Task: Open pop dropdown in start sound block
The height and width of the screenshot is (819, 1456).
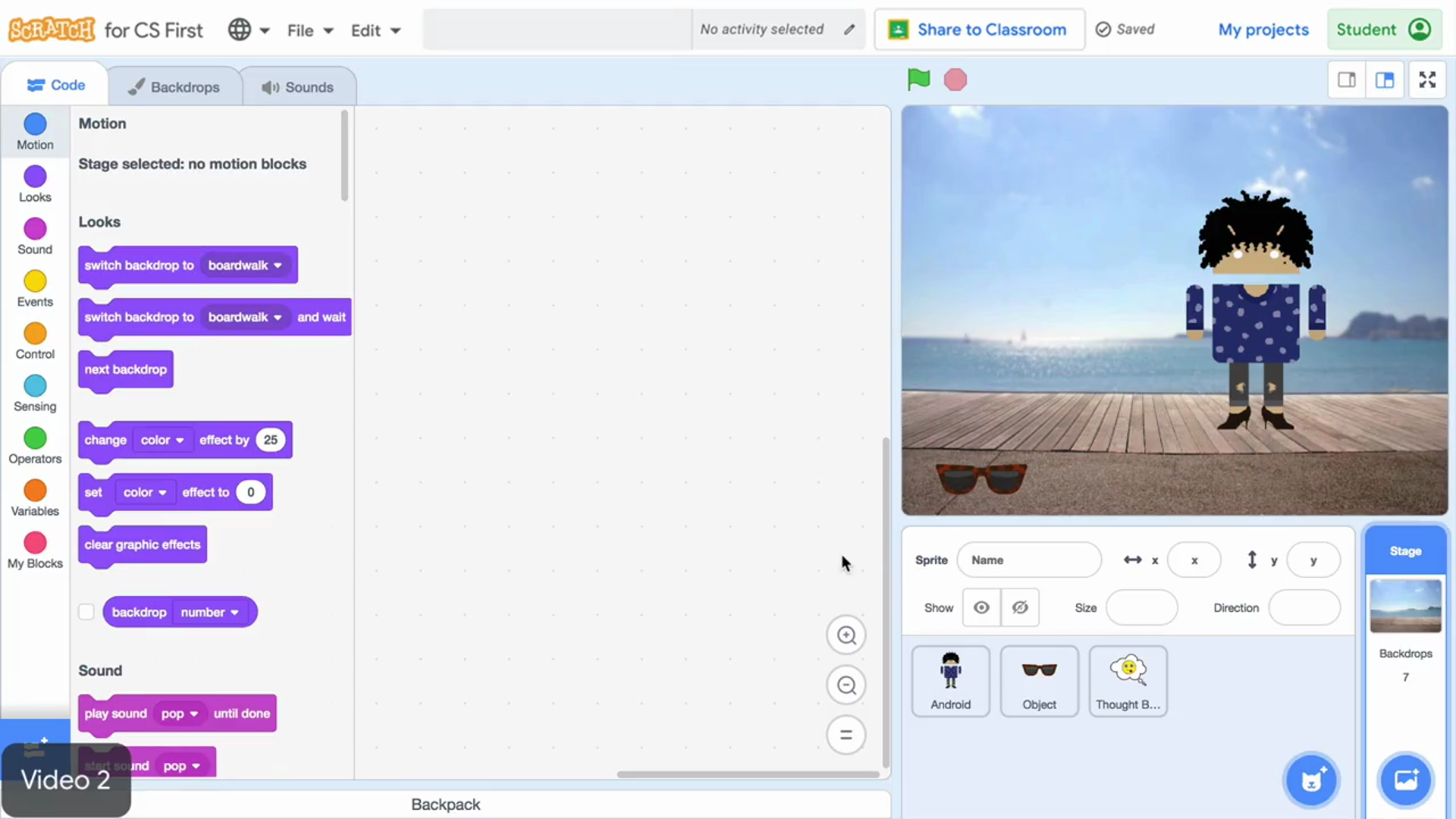Action: pos(182,766)
